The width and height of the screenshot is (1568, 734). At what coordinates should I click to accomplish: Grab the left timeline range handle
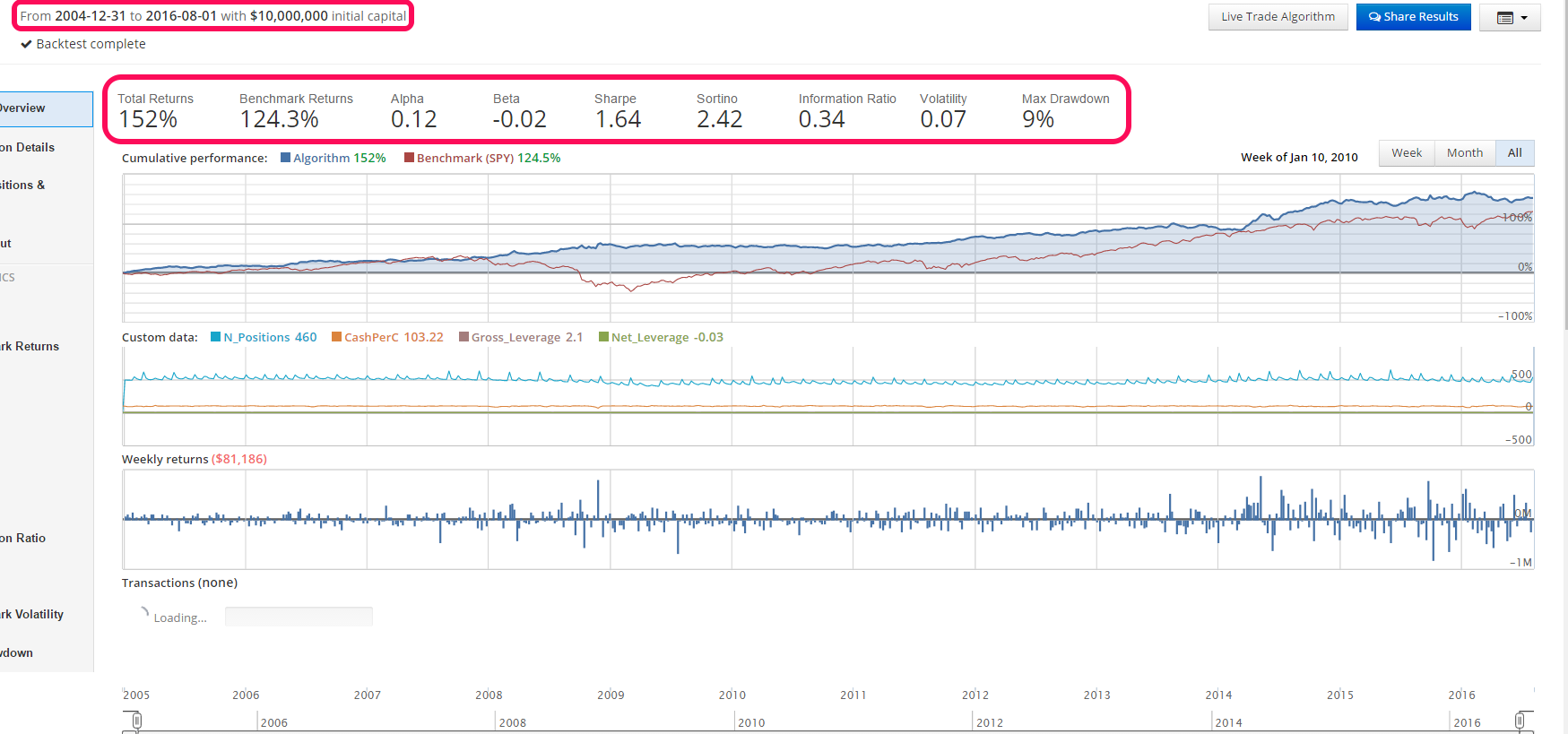coord(136,721)
